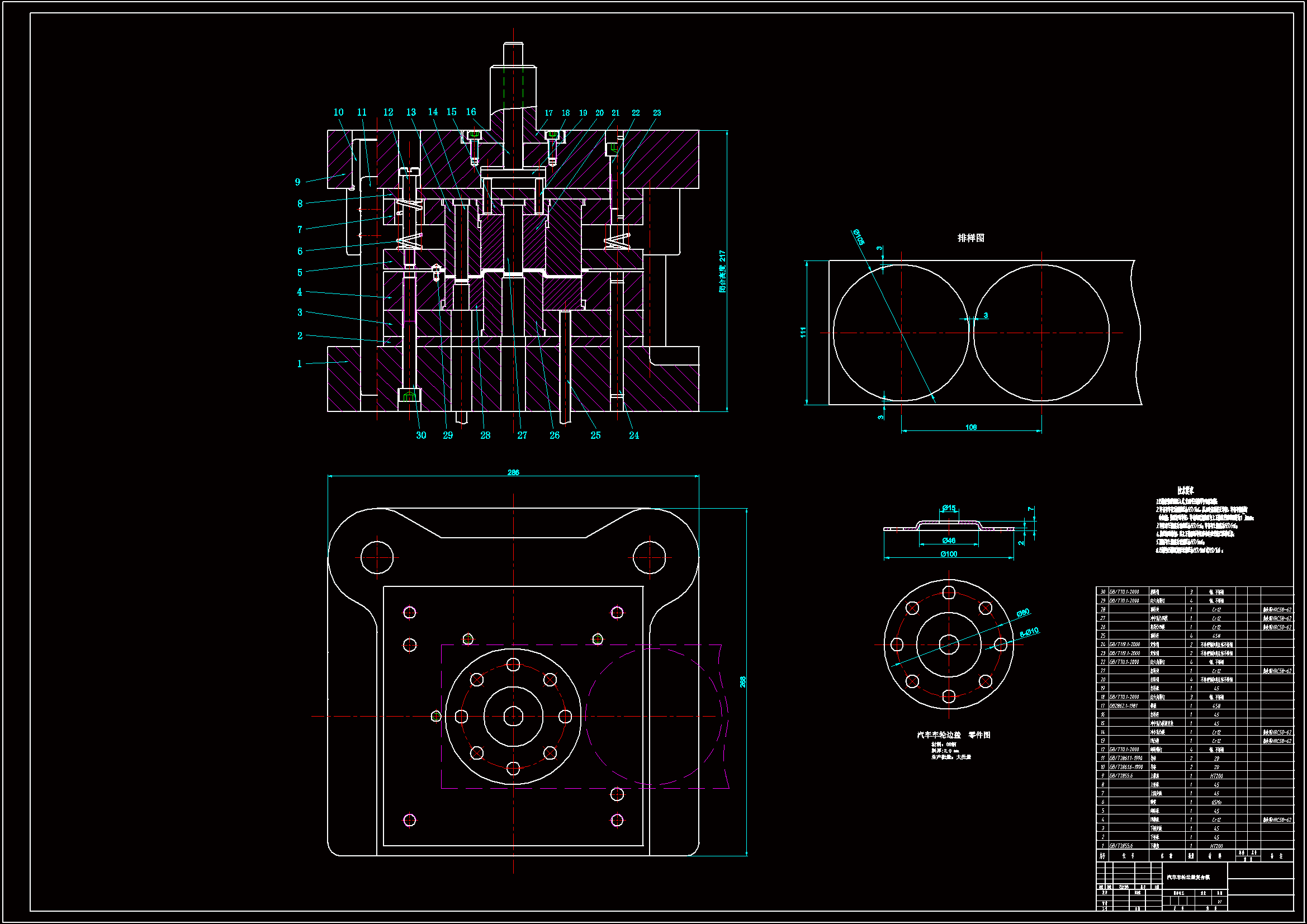This screenshot has width=1307, height=924.
Task: Click the GB2862.1-1981 standard cell
Action: 1124,706
